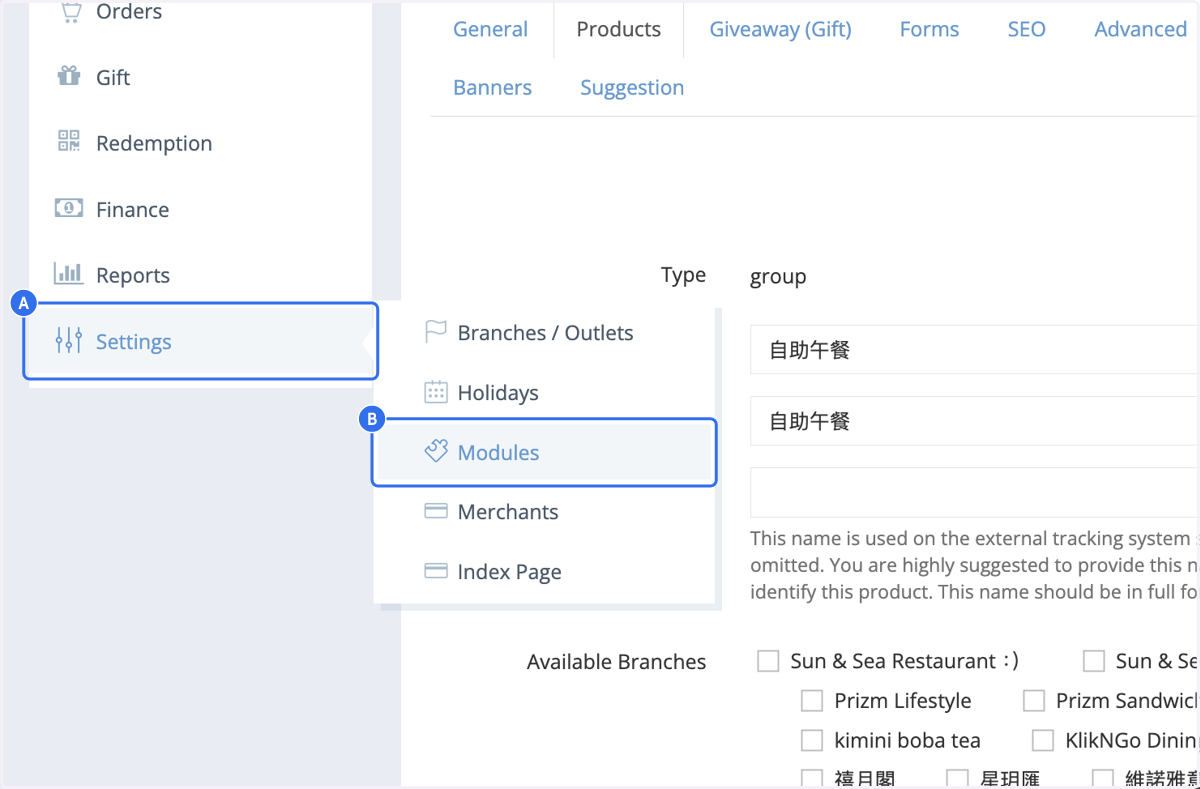Click the 'Type' field label
Viewport: 1200px width, 789px height.
683,275
